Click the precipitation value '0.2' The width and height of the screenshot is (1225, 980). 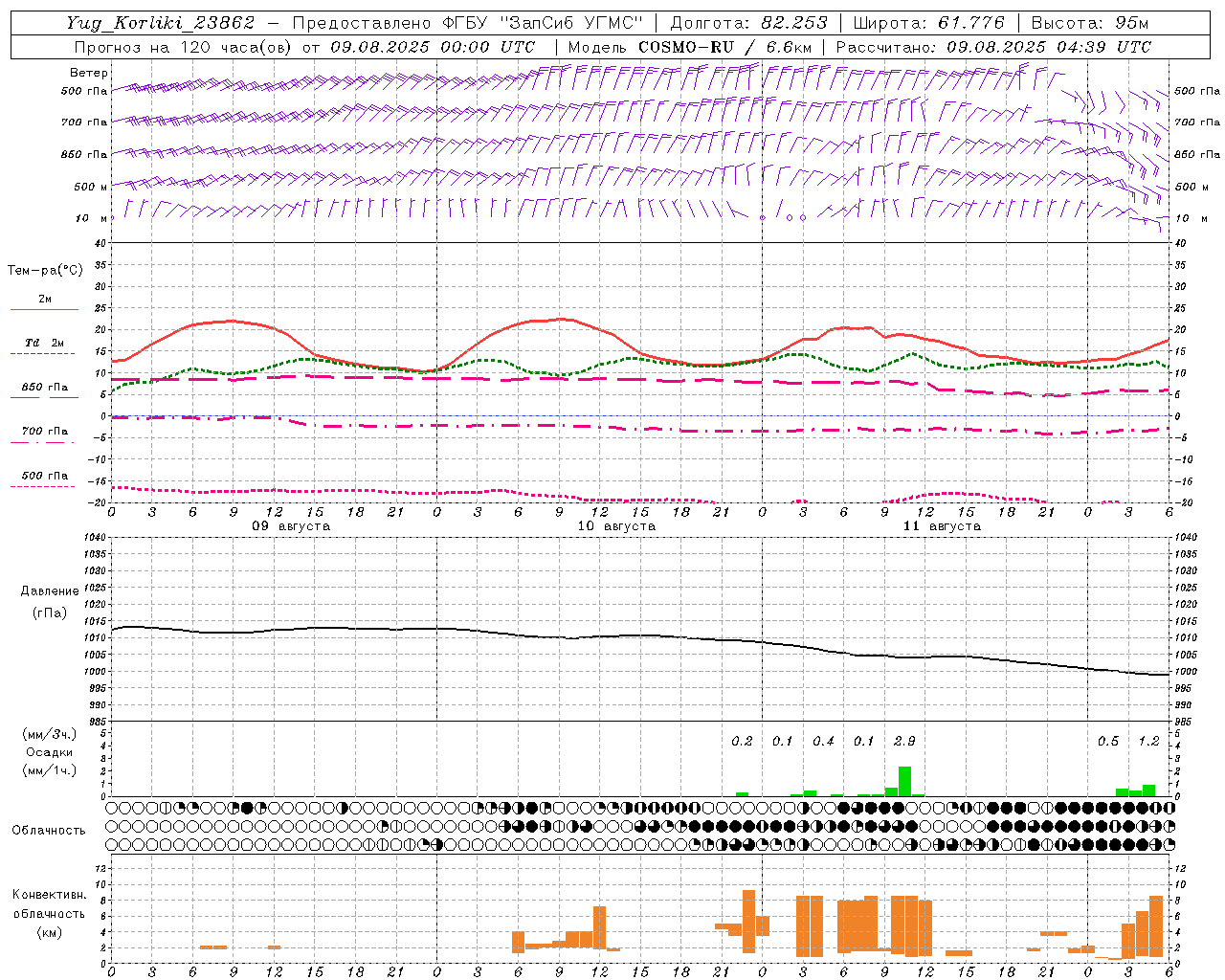tap(742, 742)
